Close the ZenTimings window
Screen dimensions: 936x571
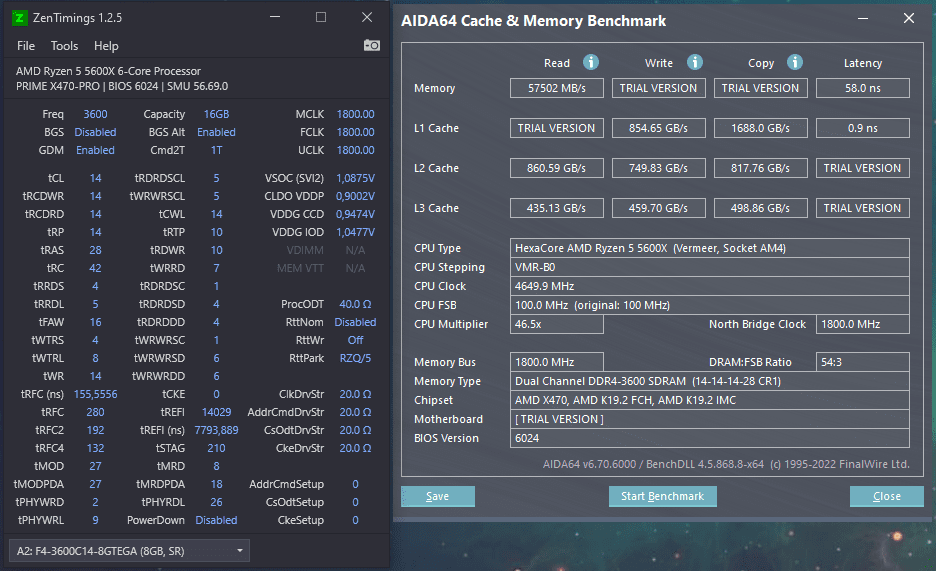(x=367, y=17)
